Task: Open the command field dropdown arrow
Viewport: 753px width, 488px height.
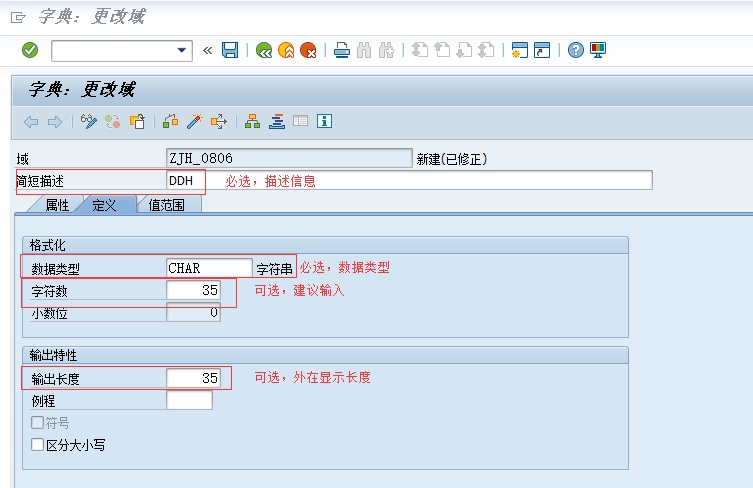Action: 182,50
